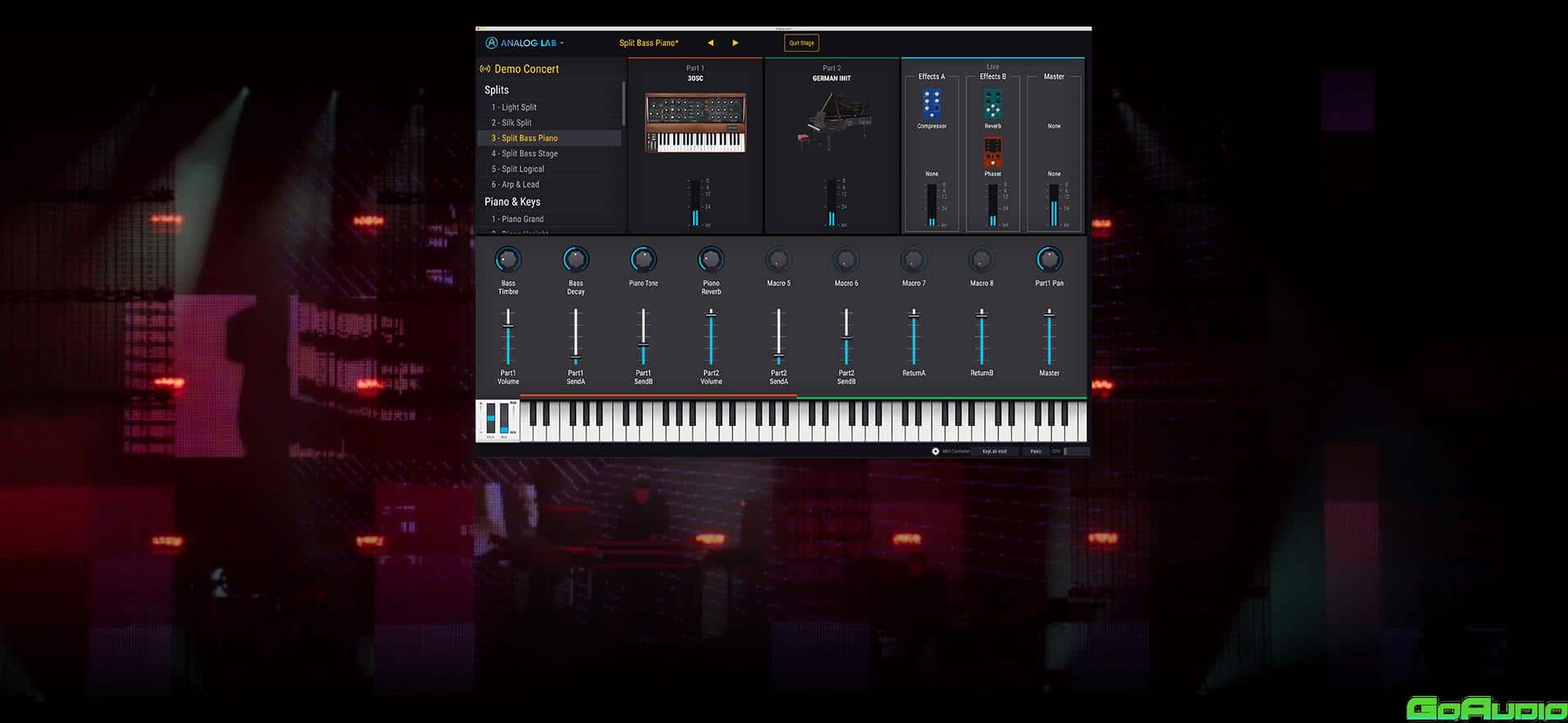
Task: Click the Macro 5 knob
Action: 778,259
